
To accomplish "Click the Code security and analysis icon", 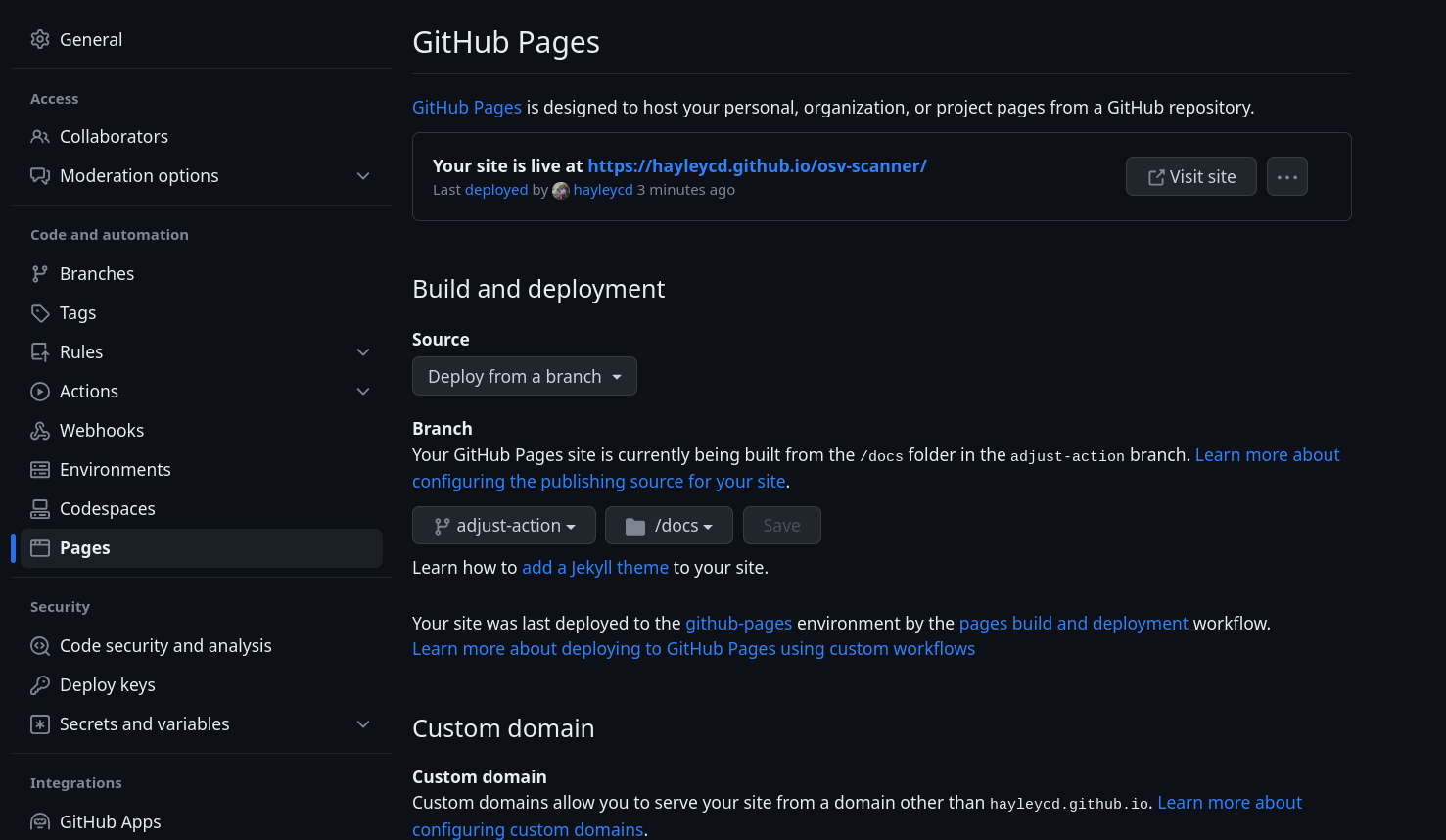I will click(x=40, y=645).
